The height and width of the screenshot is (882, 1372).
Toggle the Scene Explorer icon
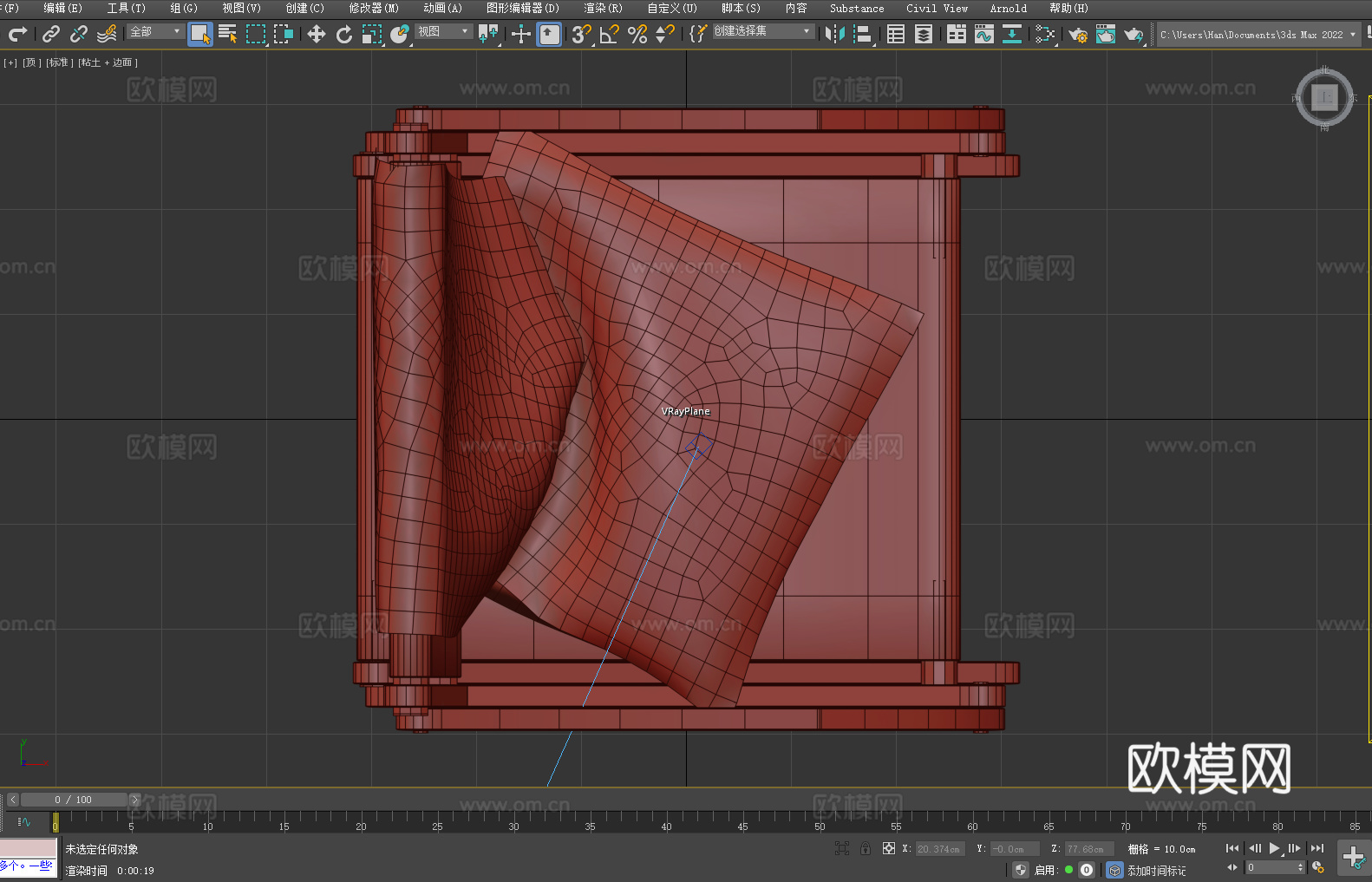(896, 34)
